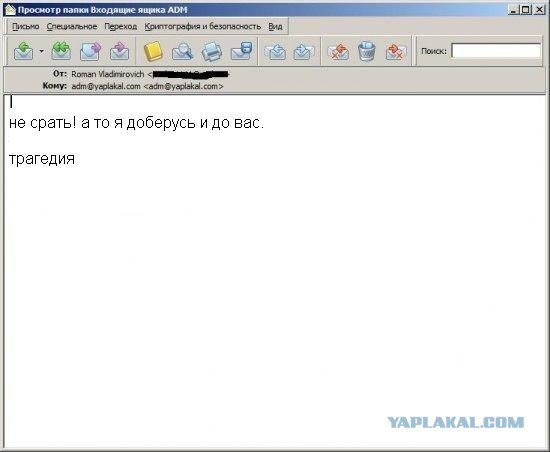Open the dropdown arrow next to Reply

pos(41,51)
